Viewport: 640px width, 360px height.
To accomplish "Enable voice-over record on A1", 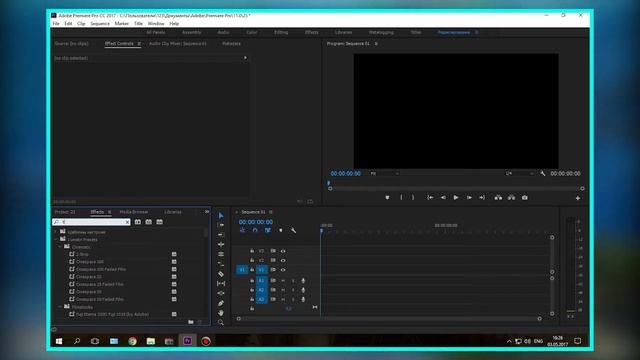I will (303, 281).
